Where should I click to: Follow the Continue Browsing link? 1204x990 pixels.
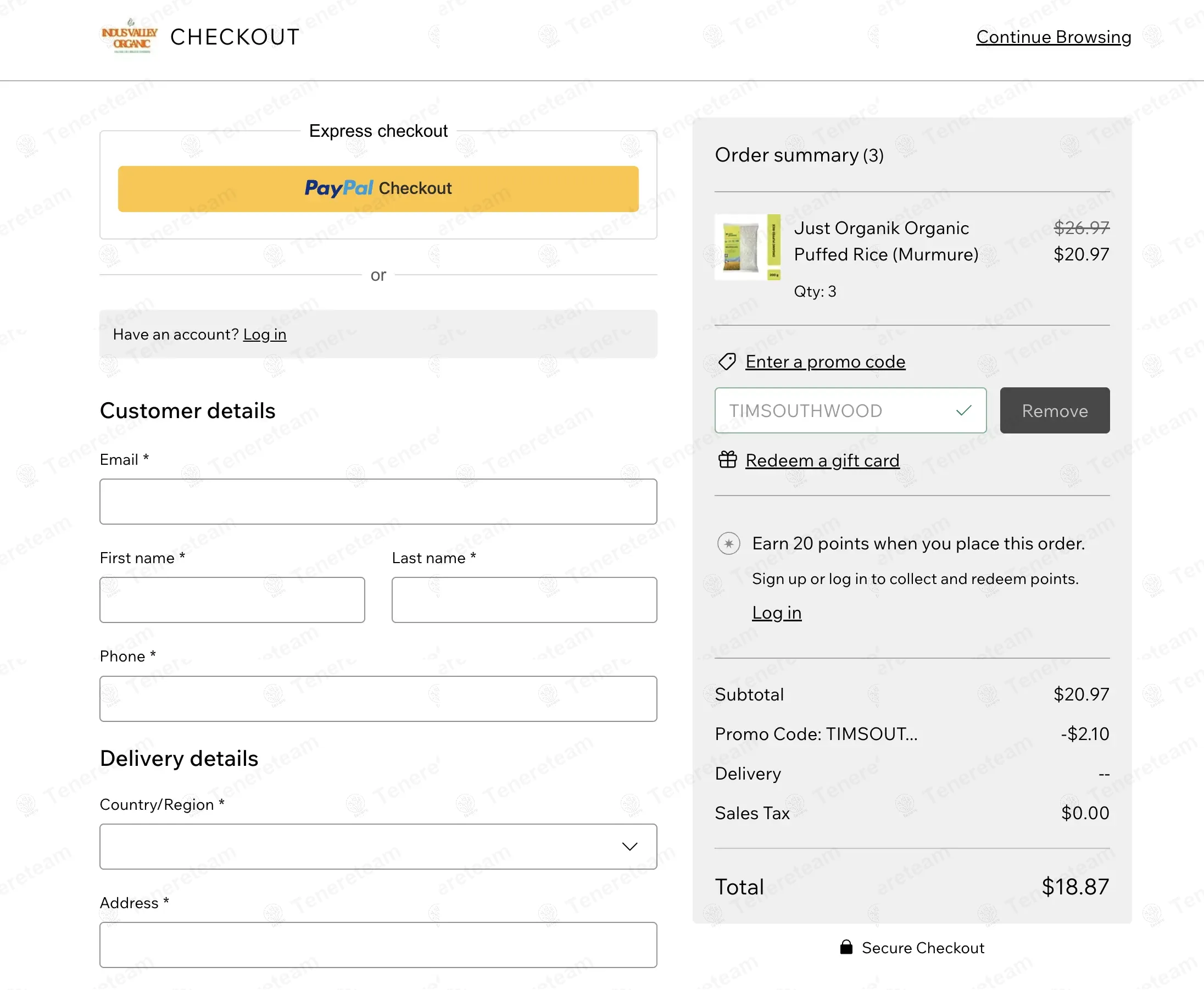tap(1053, 37)
